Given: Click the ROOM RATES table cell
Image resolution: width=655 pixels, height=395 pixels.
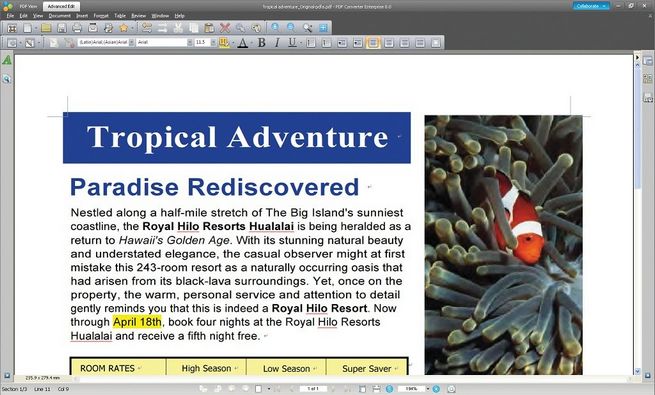Looking at the screenshot, I should [x=119, y=368].
